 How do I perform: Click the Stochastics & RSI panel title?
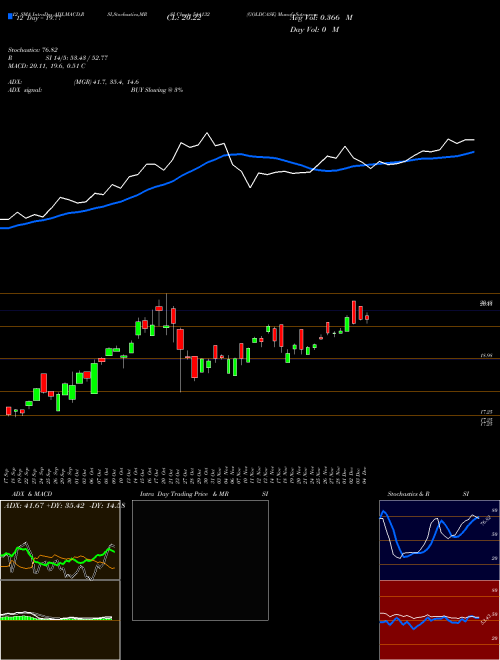428,494
